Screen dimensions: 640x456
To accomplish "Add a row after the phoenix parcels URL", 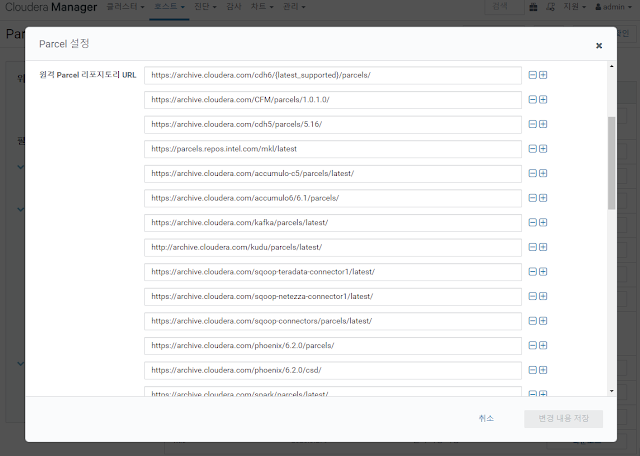I will (543, 345).
